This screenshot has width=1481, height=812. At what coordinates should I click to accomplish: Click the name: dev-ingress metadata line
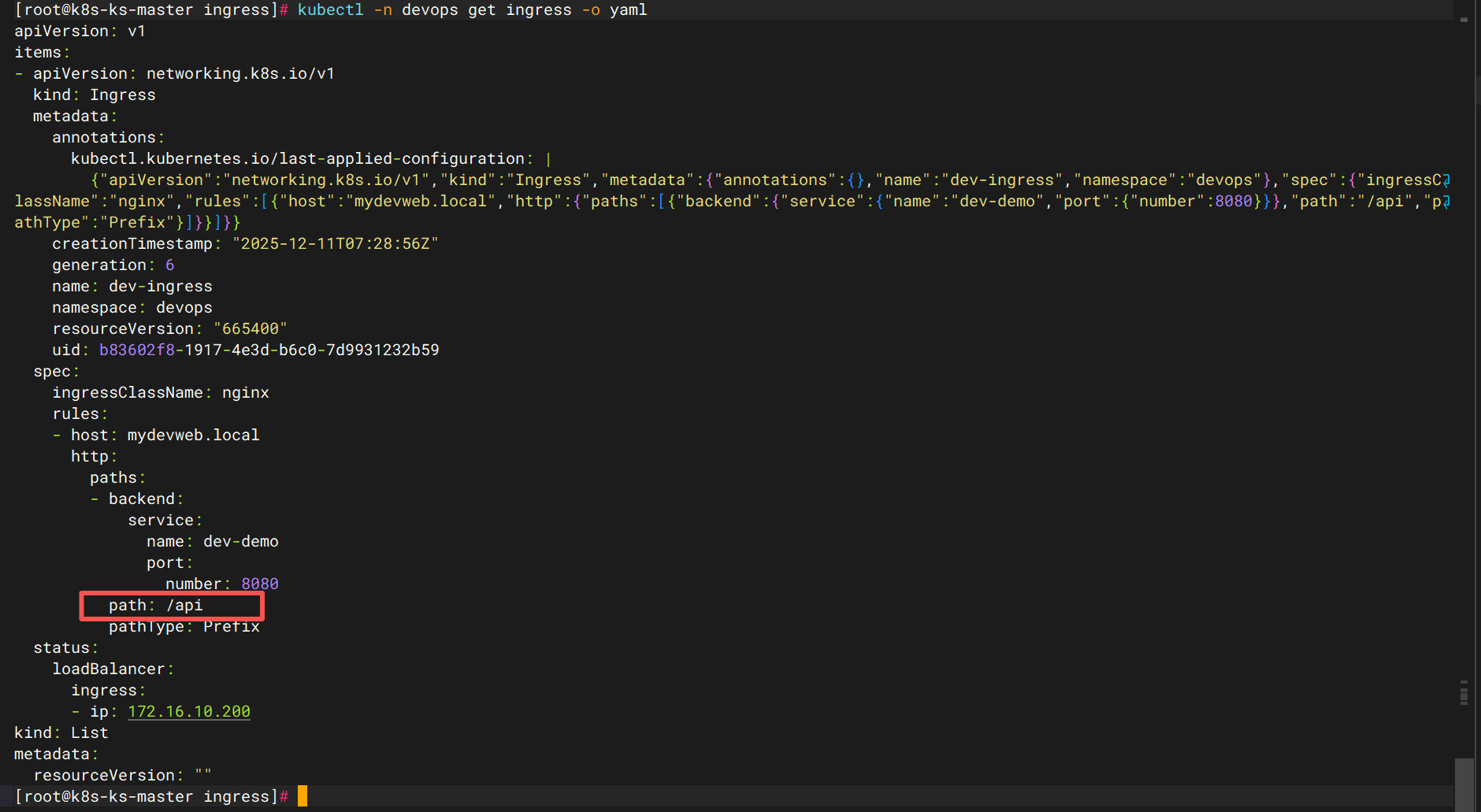[x=132, y=286]
